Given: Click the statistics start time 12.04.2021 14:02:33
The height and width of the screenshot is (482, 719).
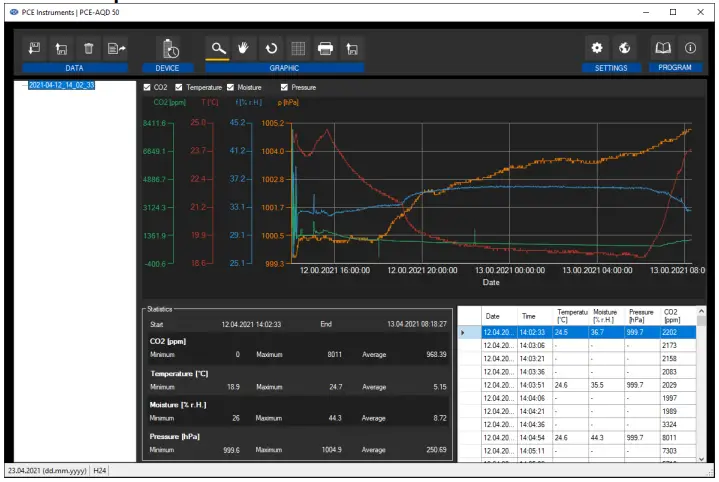Looking at the screenshot, I should point(251,324).
